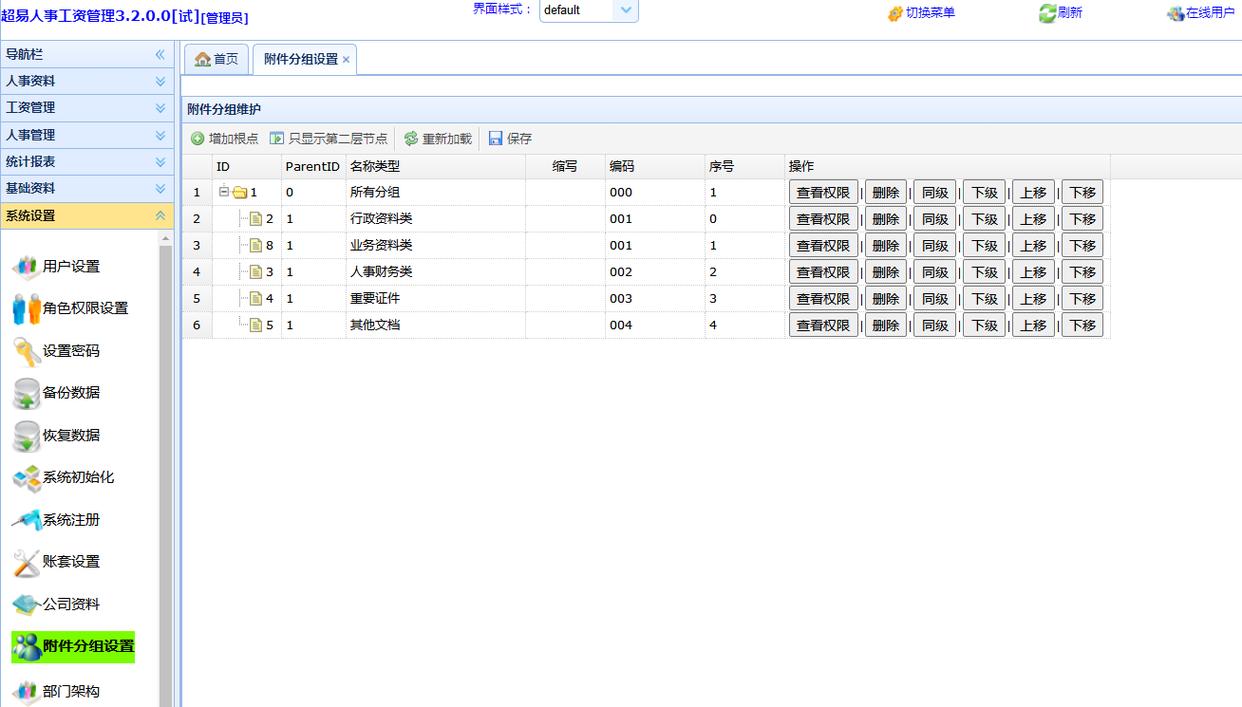Click the Save (保存) disk icon
The height and width of the screenshot is (707, 1242).
tap(496, 139)
